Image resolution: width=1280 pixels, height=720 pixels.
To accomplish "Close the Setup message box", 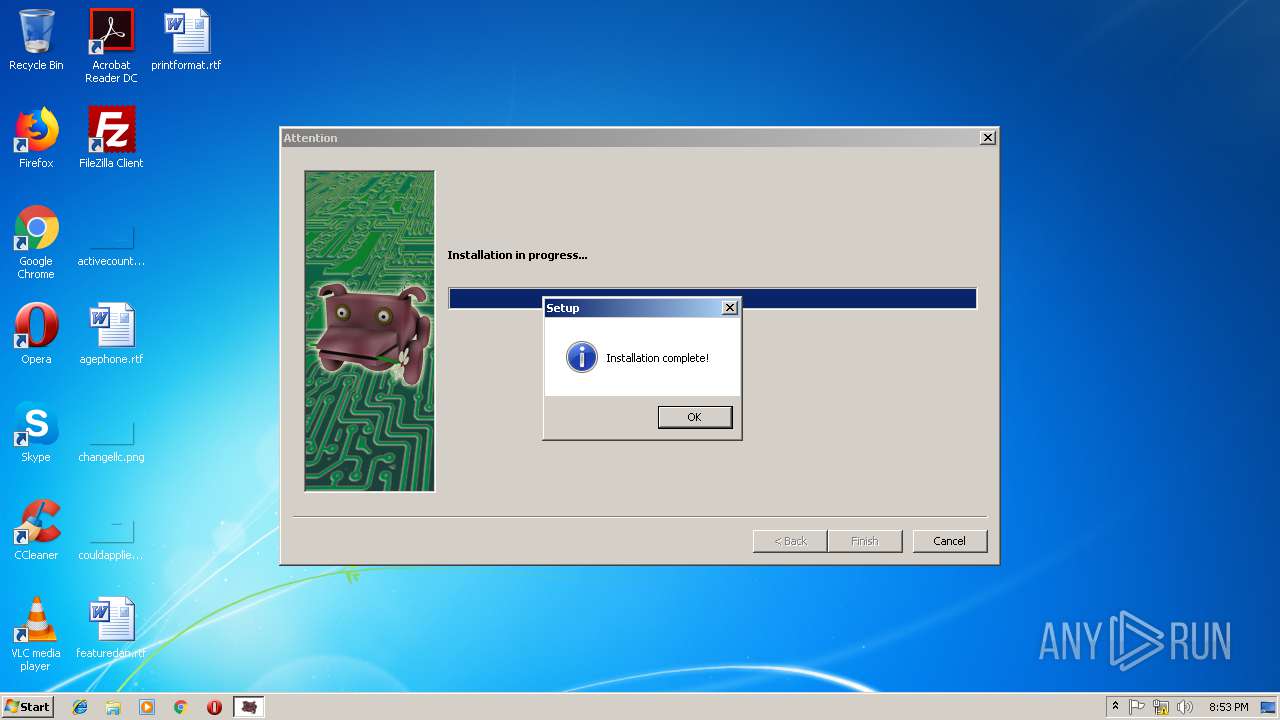I will click(x=730, y=308).
